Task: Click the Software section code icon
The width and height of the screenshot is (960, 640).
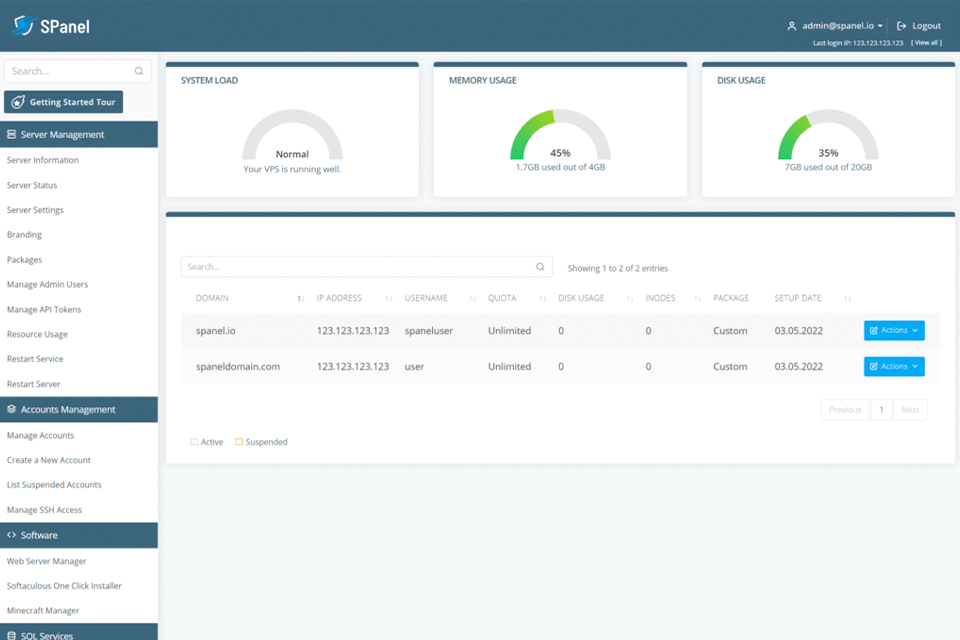Action: (11, 535)
